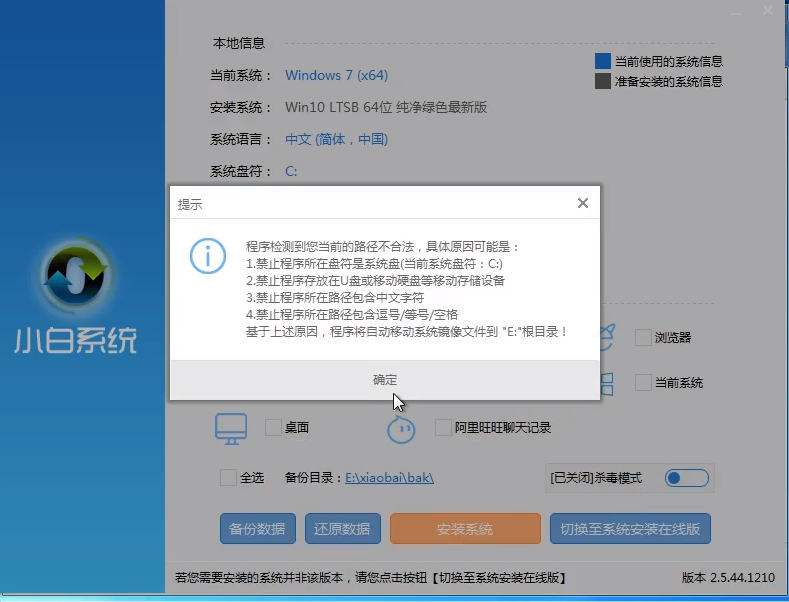Check the 当前系统 checkbox
This screenshot has width=789, height=602.
(x=643, y=383)
